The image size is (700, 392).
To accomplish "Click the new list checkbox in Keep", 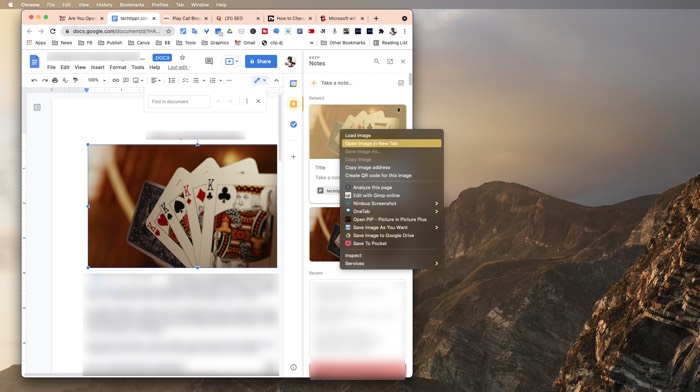I will [400, 83].
